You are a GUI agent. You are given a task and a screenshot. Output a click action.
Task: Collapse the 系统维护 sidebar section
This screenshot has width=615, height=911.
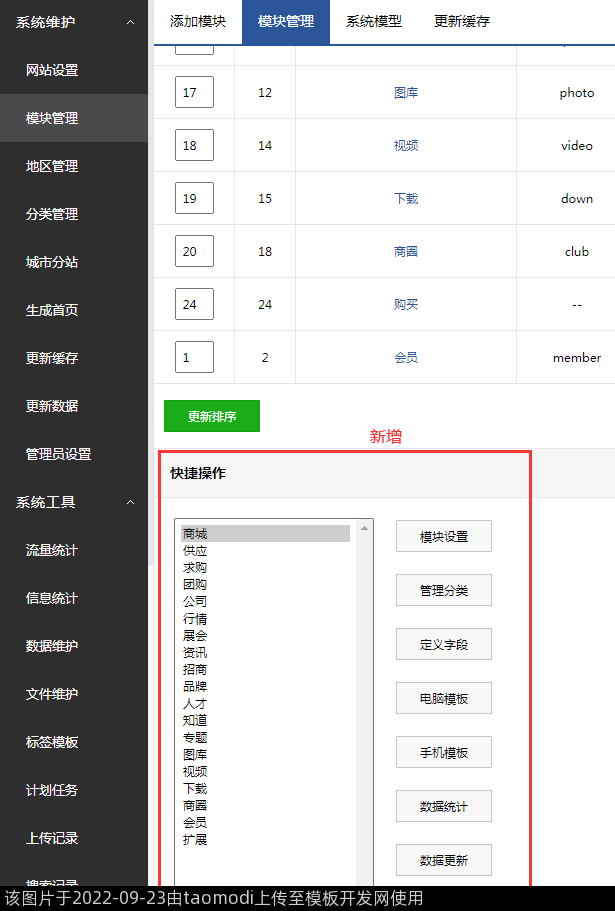point(130,22)
